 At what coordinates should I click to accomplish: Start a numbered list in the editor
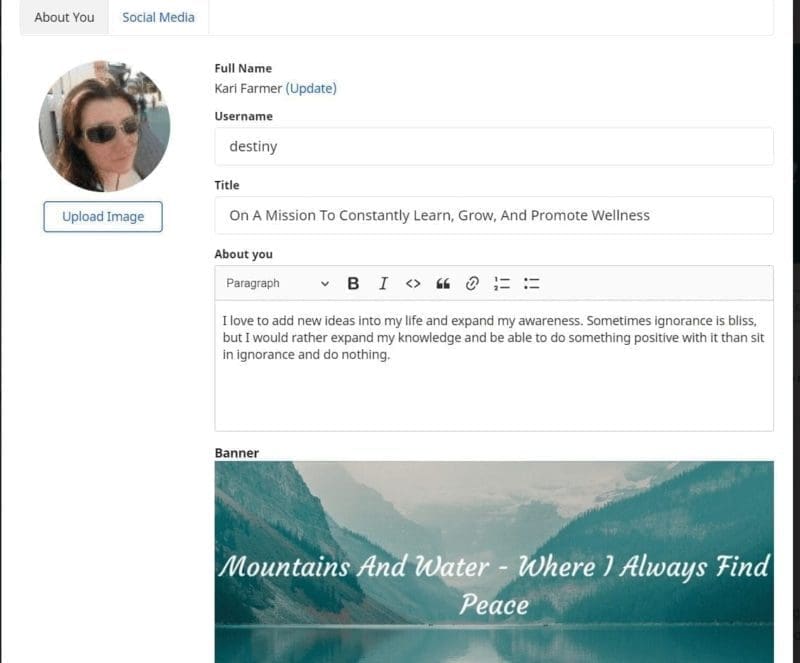[502, 283]
